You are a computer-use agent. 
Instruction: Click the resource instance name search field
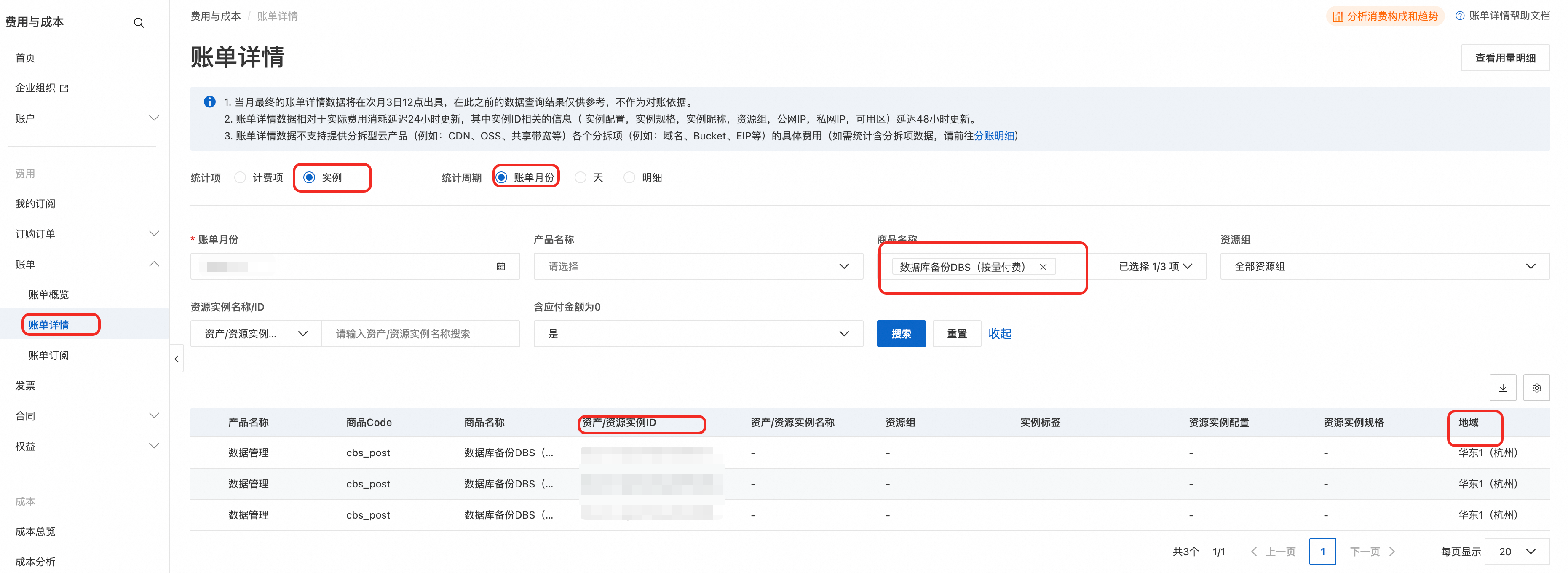(x=420, y=334)
